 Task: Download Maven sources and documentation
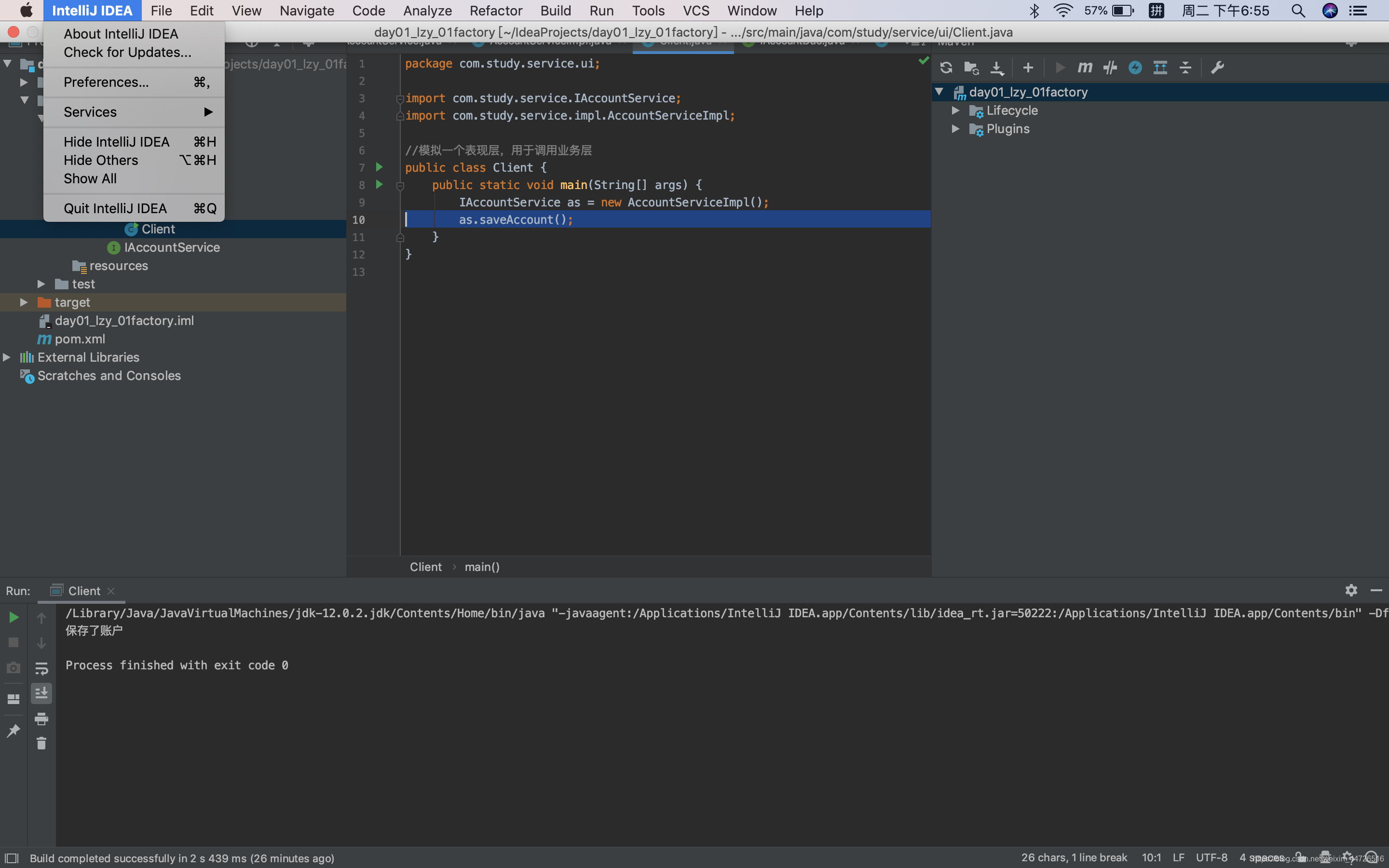pyautogui.click(x=997, y=68)
